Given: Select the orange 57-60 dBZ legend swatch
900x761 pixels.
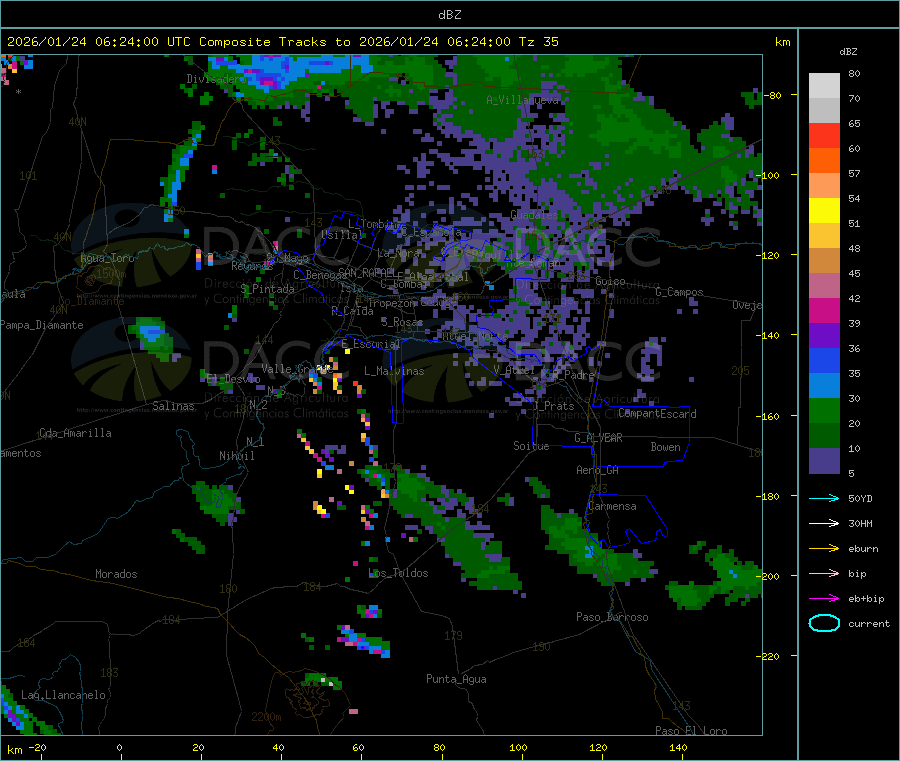Looking at the screenshot, I should pos(824,161).
